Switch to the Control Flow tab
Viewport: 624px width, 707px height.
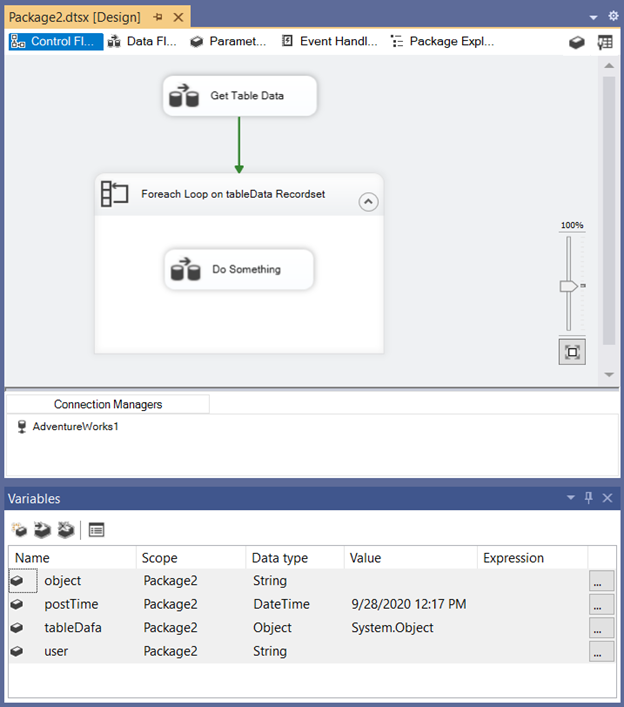56,41
